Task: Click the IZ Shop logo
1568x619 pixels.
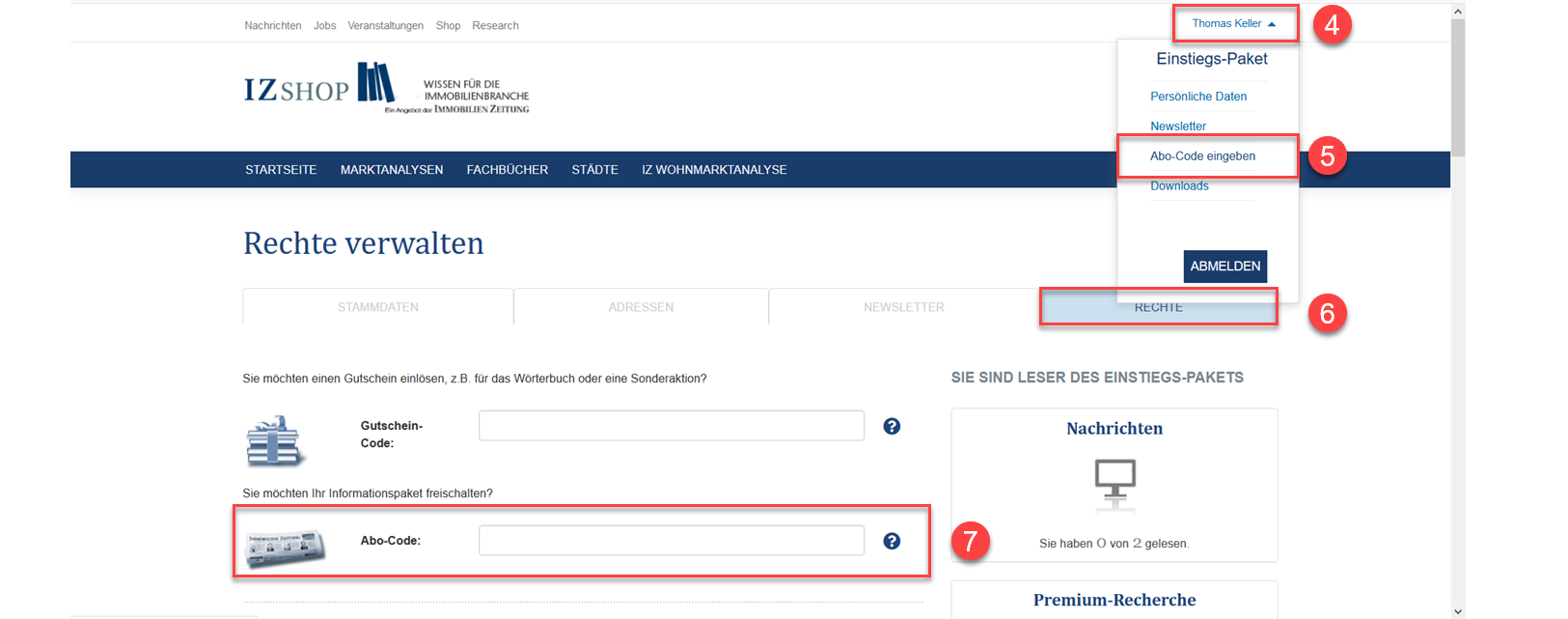Action: tap(320, 87)
